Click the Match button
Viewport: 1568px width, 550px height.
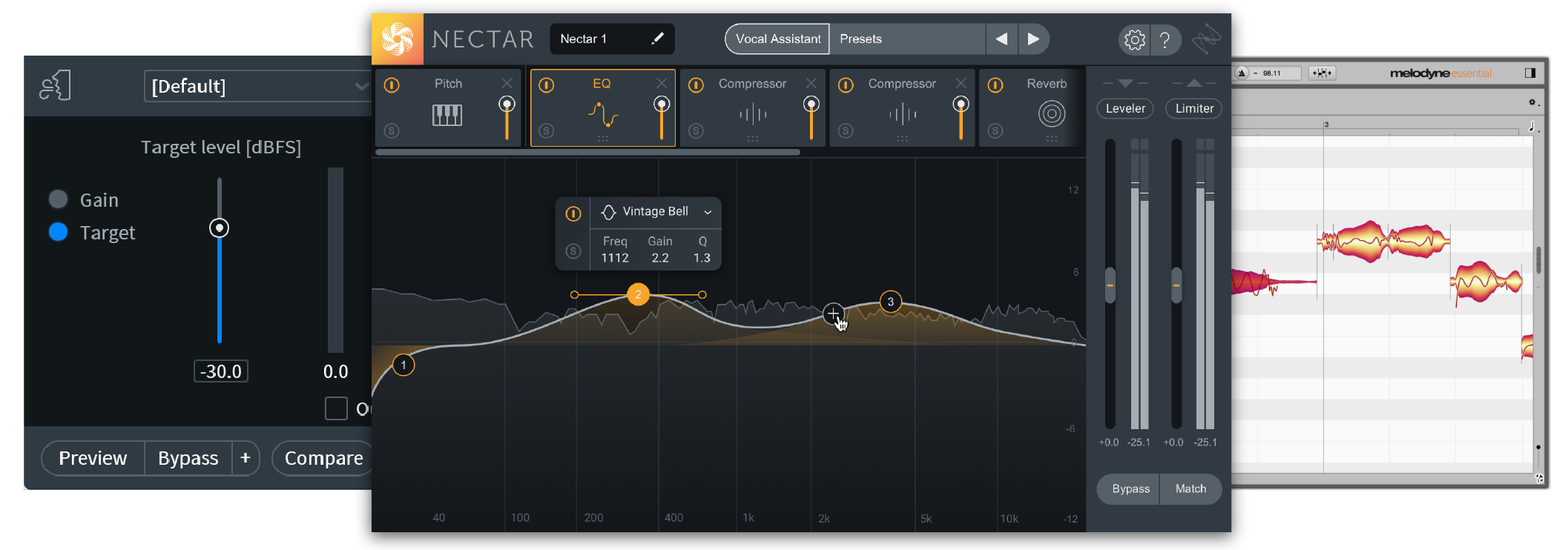(x=1190, y=489)
